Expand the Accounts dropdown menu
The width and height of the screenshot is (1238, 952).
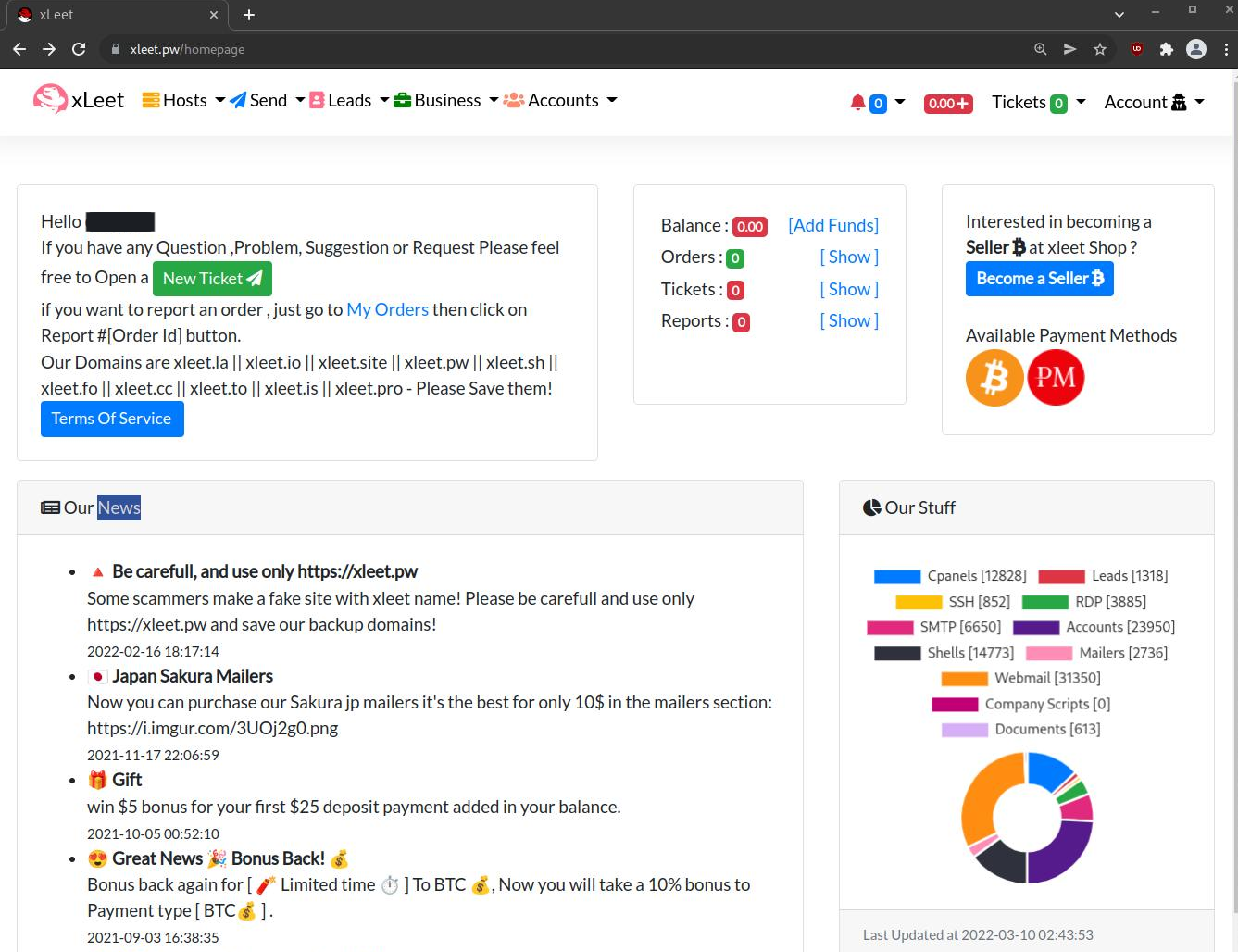pos(612,100)
